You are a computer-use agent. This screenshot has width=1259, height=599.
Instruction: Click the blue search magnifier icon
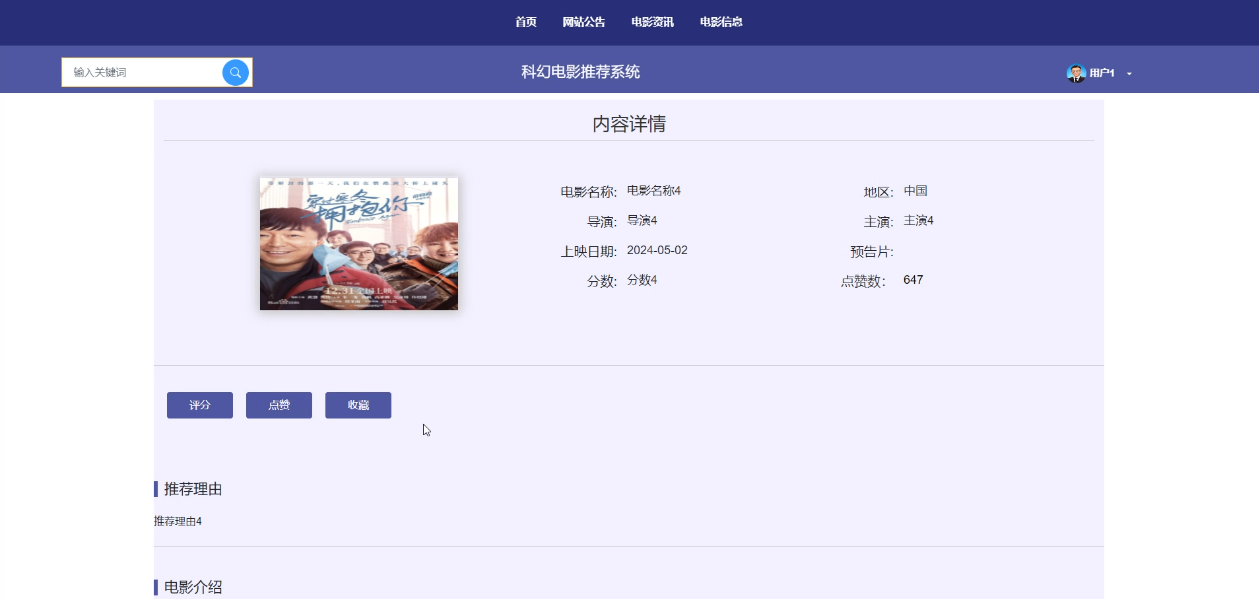(235, 72)
